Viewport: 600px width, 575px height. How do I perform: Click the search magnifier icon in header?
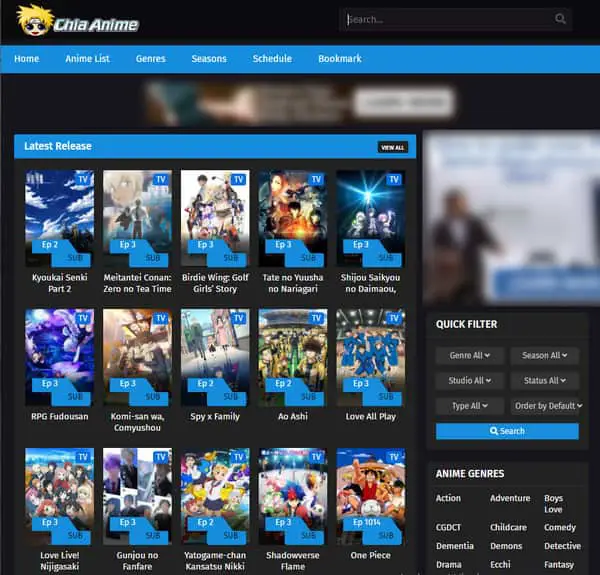coord(560,19)
